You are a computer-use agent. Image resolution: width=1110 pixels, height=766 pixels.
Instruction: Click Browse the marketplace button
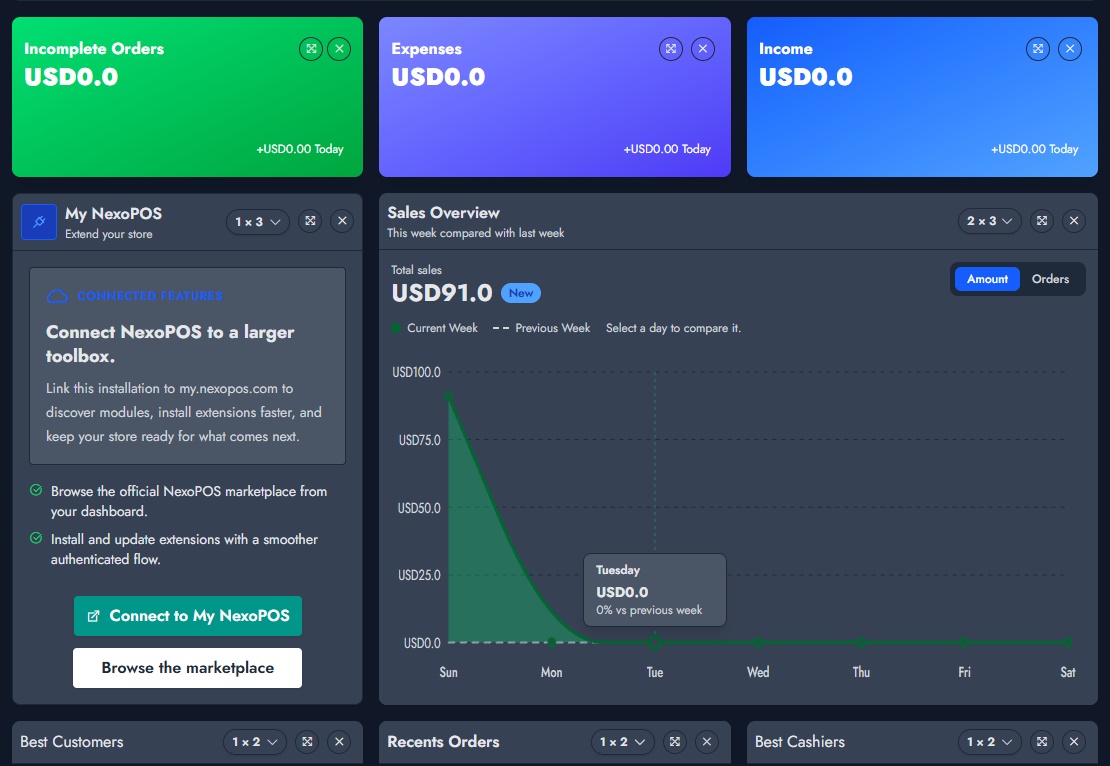coord(188,668)
